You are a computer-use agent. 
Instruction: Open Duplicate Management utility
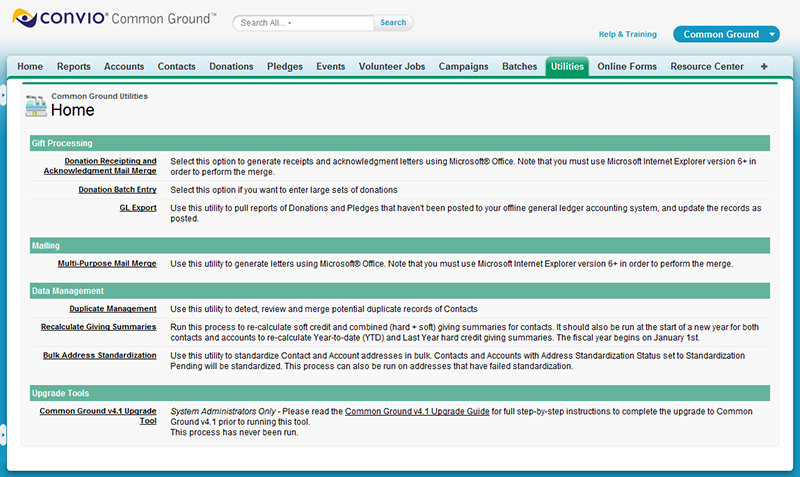pos(112,308)
